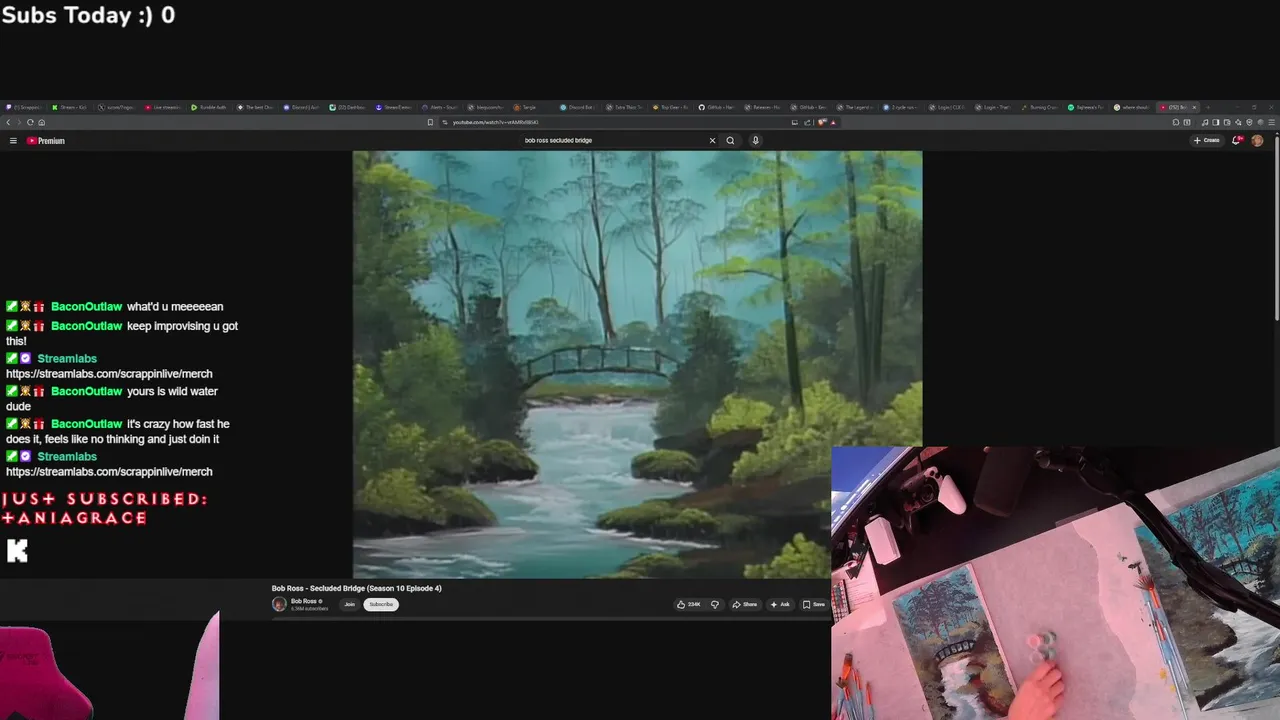This screenshot has width=1280, height=720.
Task: Go back with the browser back arrow
Action: [8, 122]
